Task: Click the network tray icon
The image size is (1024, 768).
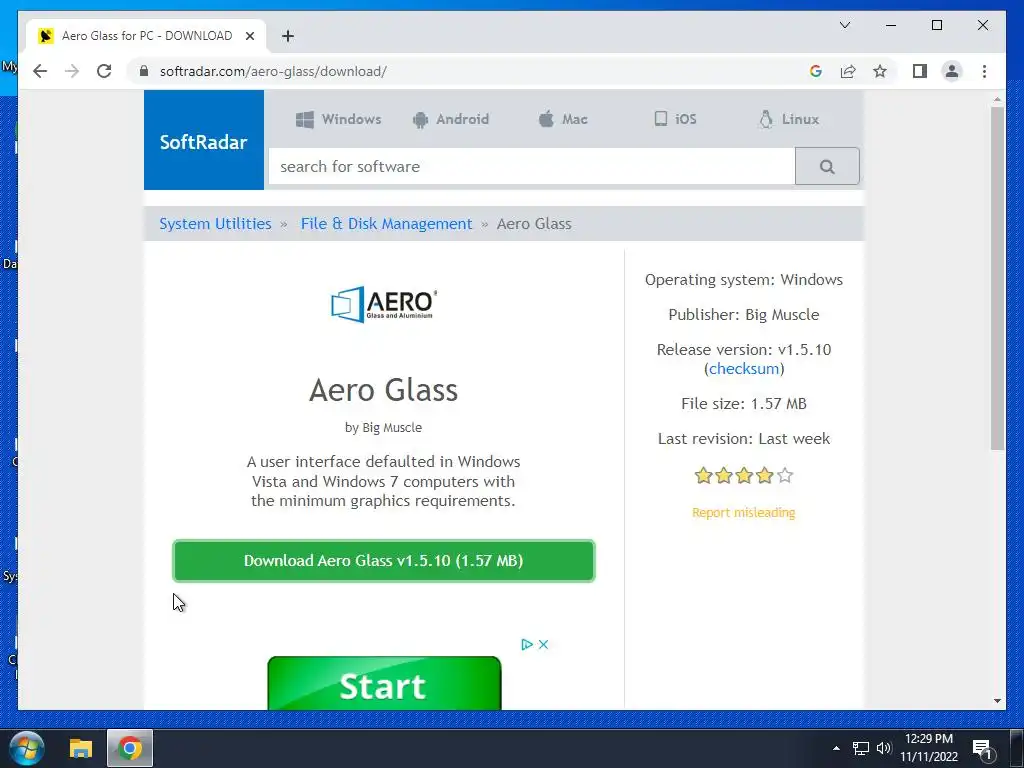Action: [861, 748]
